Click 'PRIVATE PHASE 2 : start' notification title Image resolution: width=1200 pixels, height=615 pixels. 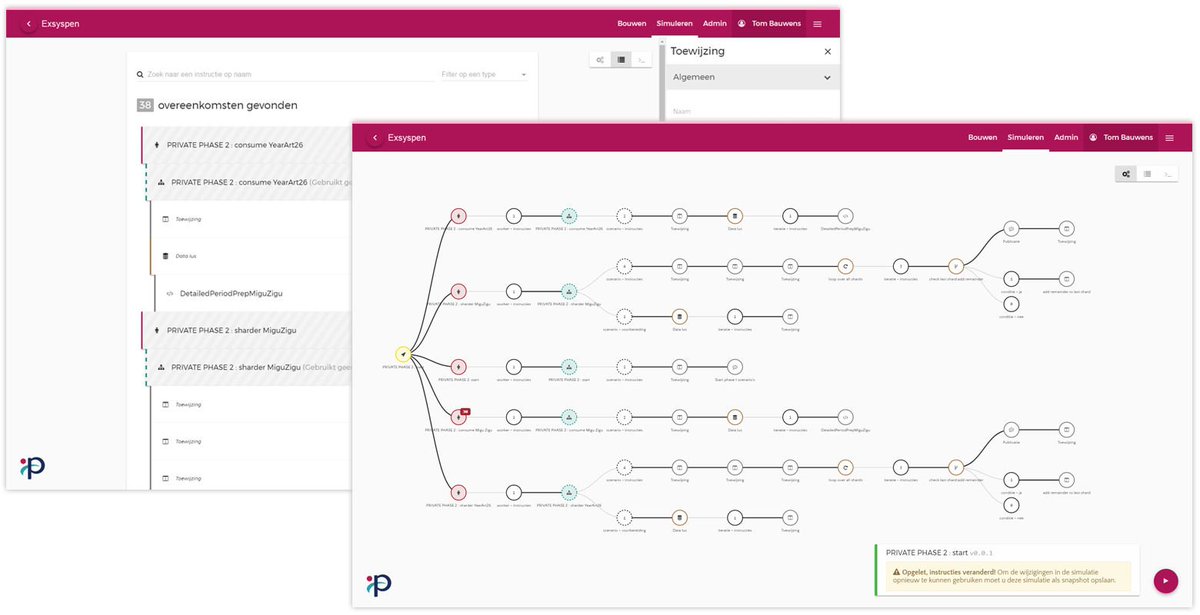point(927,551)
